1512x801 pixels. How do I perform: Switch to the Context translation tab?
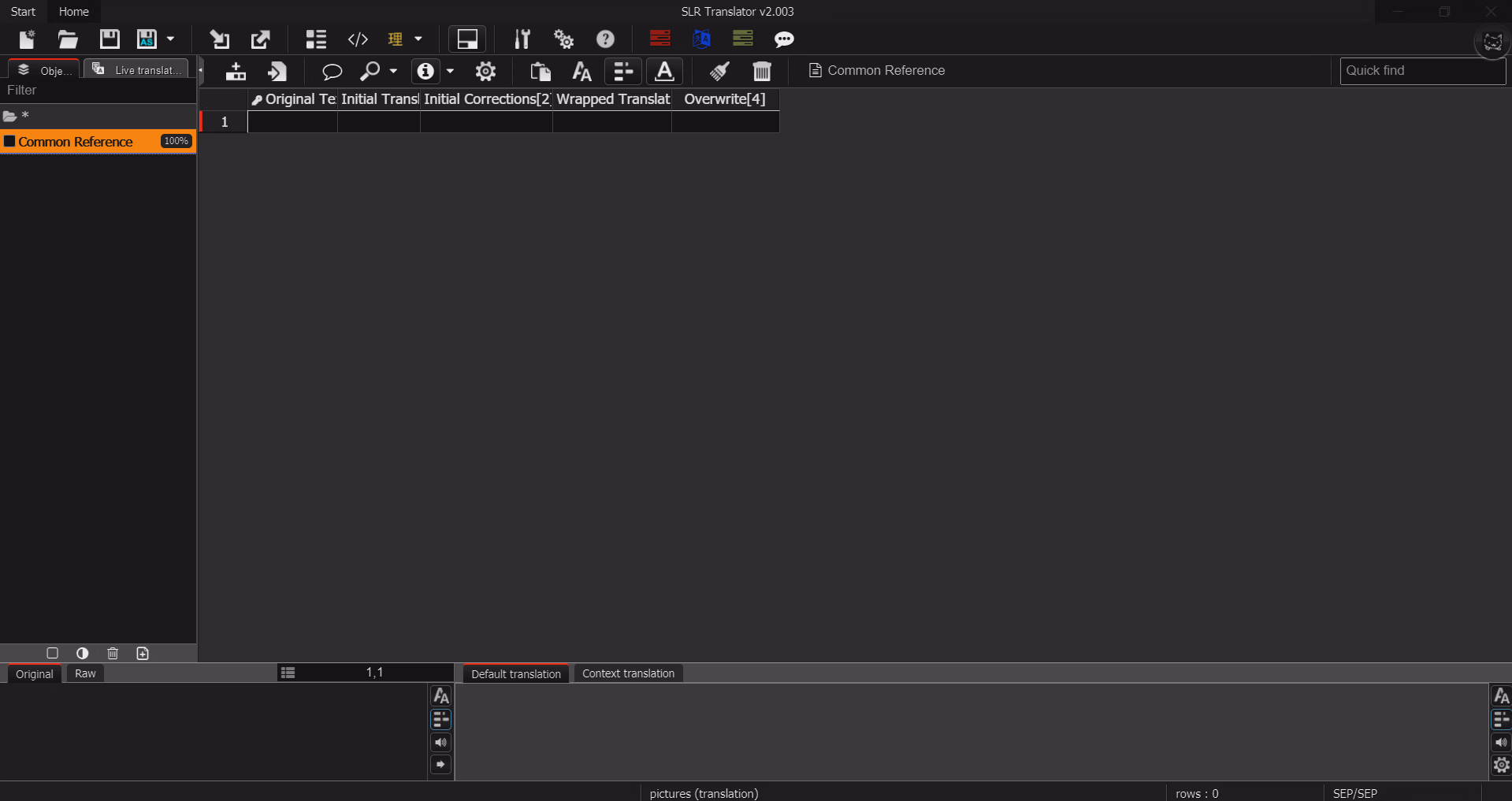point(628,673)
